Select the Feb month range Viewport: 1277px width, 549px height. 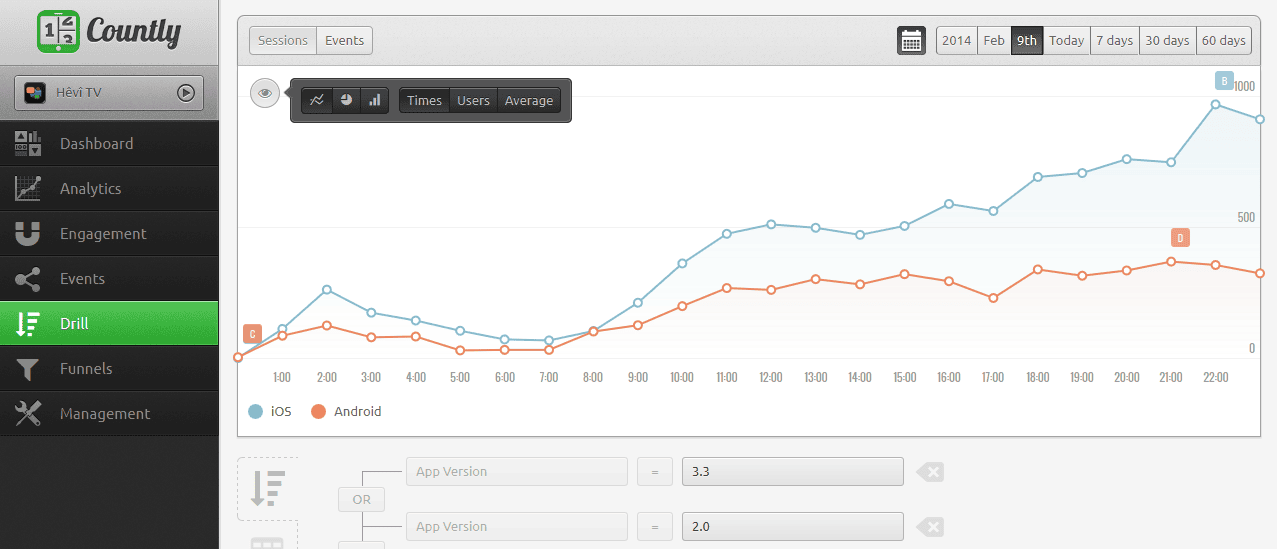994,41
